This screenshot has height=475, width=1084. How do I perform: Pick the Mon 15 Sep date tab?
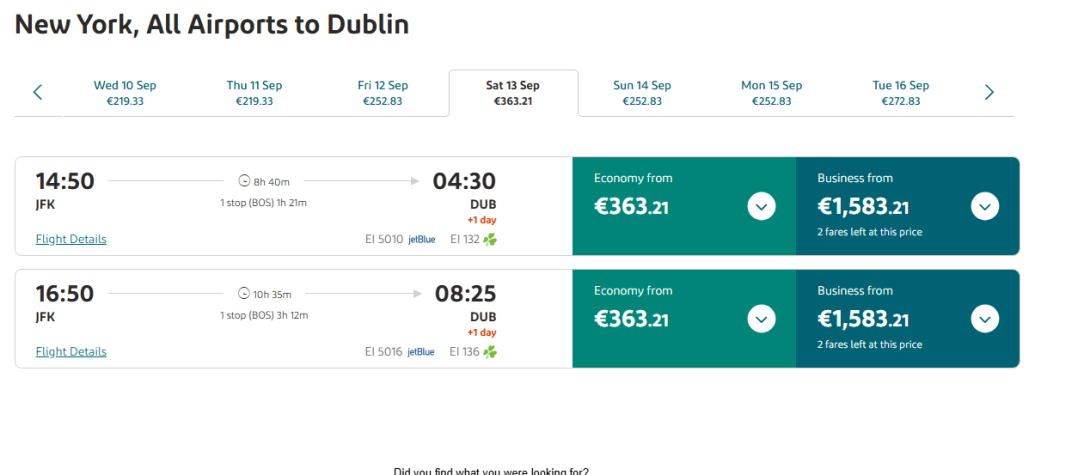772,93
